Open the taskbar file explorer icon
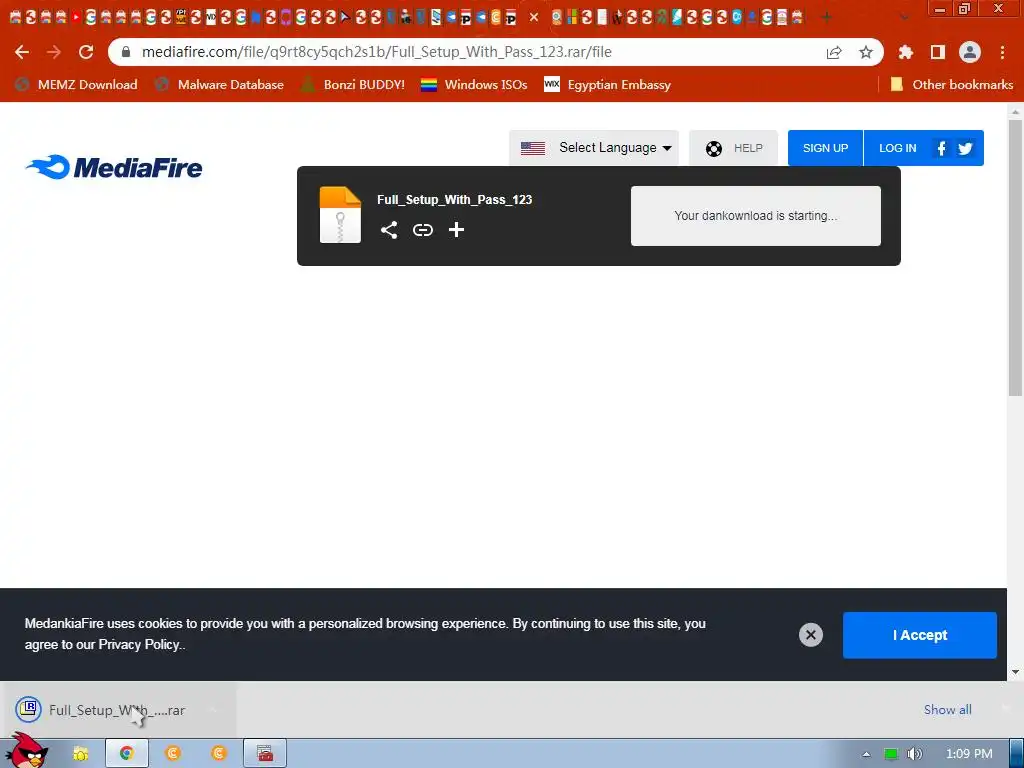 point(80,754)
